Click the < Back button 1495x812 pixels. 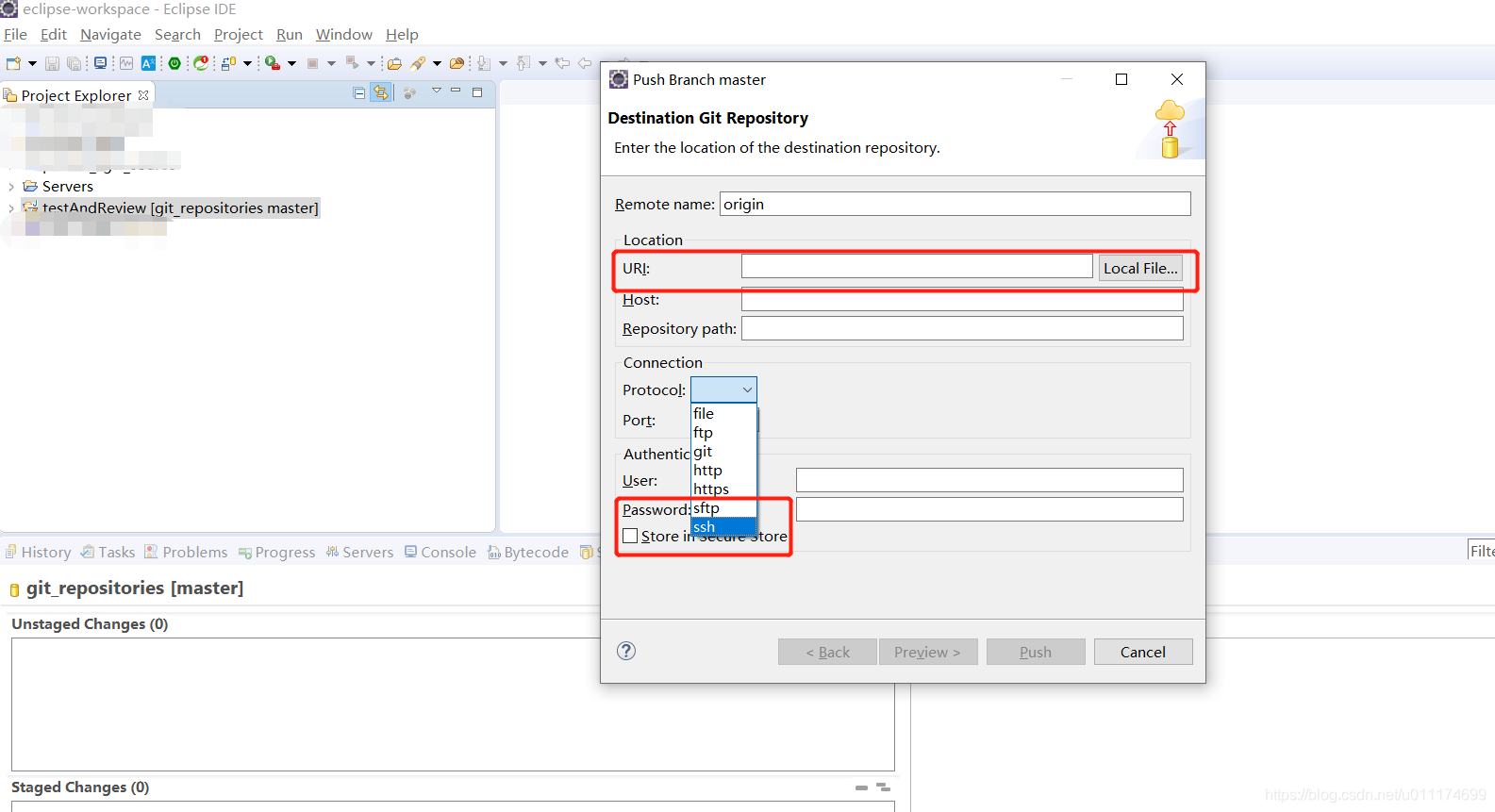[827, 652]
